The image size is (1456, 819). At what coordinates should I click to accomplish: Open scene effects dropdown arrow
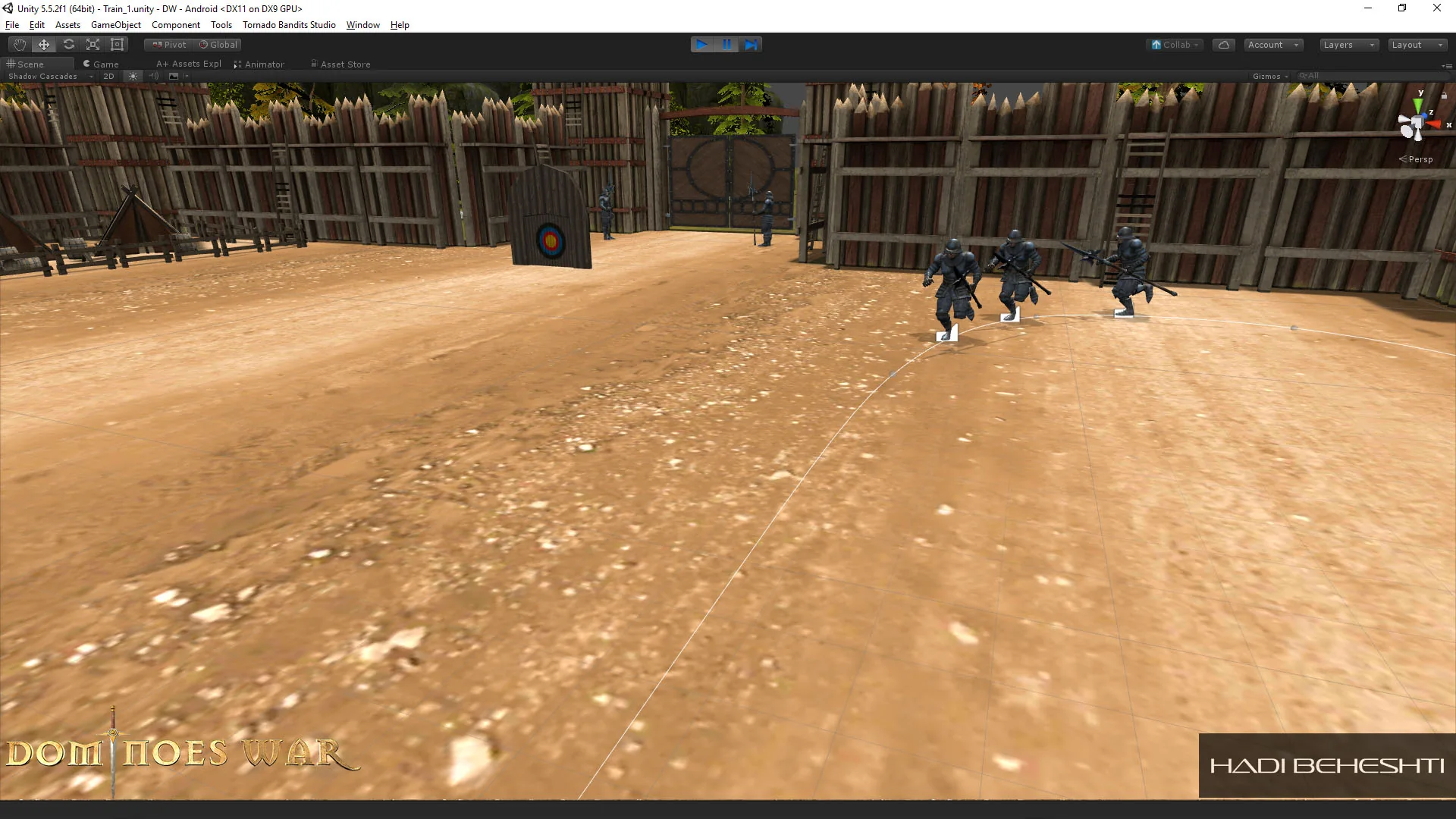click(187, 77)
